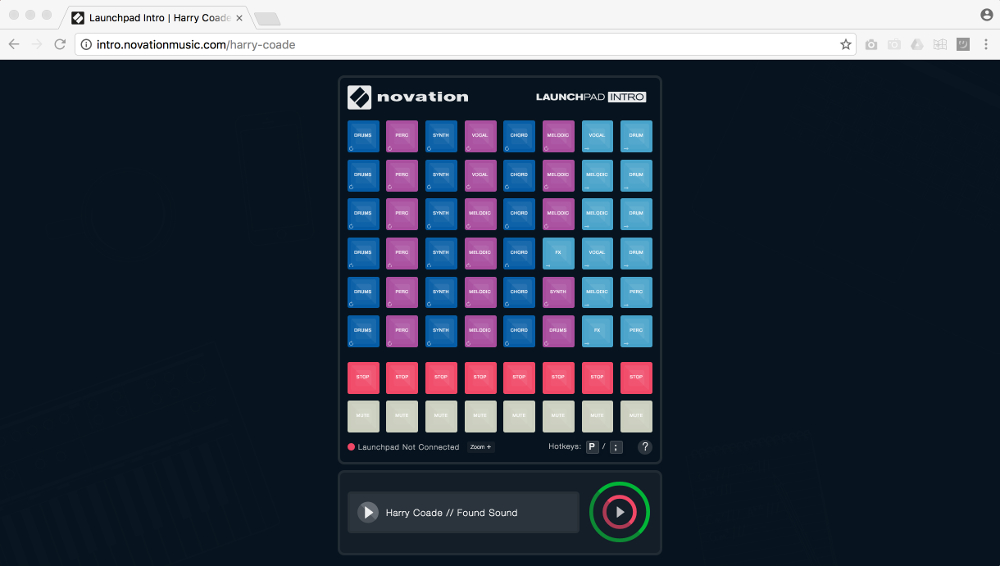This screenshot has width=1000, height=566.
Task: Open the question mark help icon
Action: click(645, 447)
